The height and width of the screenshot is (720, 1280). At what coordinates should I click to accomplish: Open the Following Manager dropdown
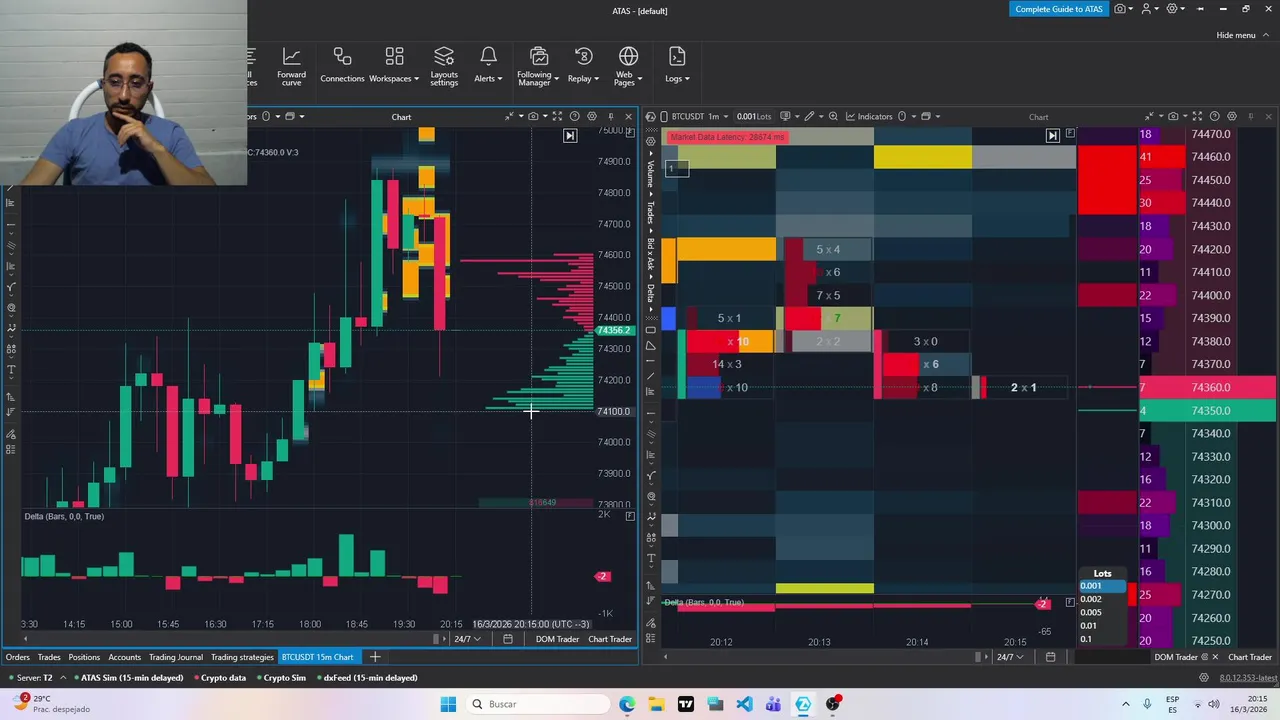tap(538, 67)
